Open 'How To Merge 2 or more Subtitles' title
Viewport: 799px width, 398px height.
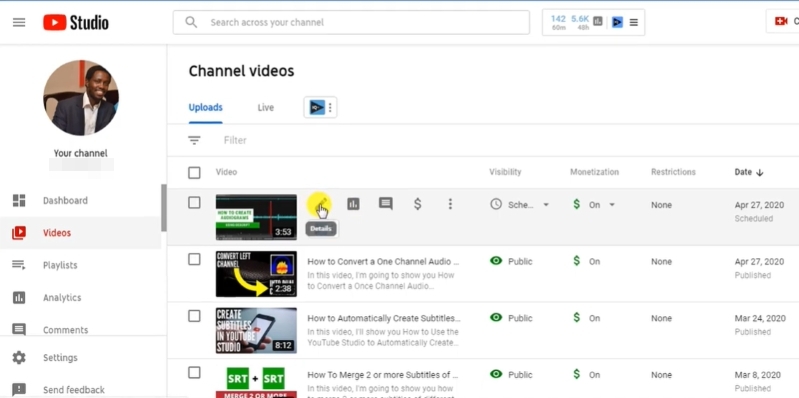tap(383, 375)
